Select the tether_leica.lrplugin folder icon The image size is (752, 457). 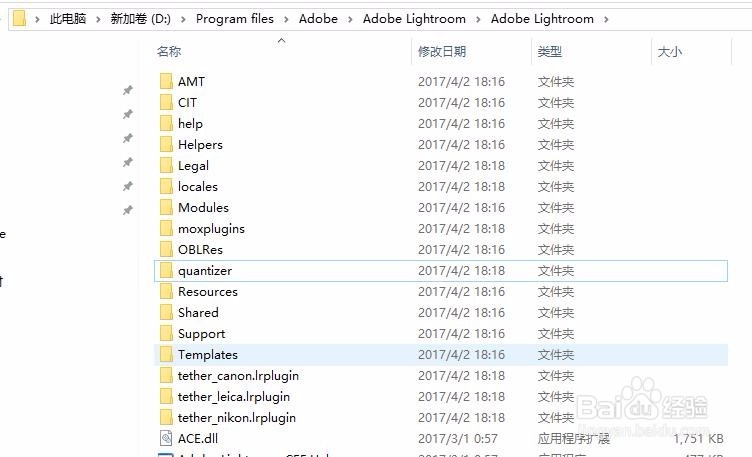[x=166, y=397]
